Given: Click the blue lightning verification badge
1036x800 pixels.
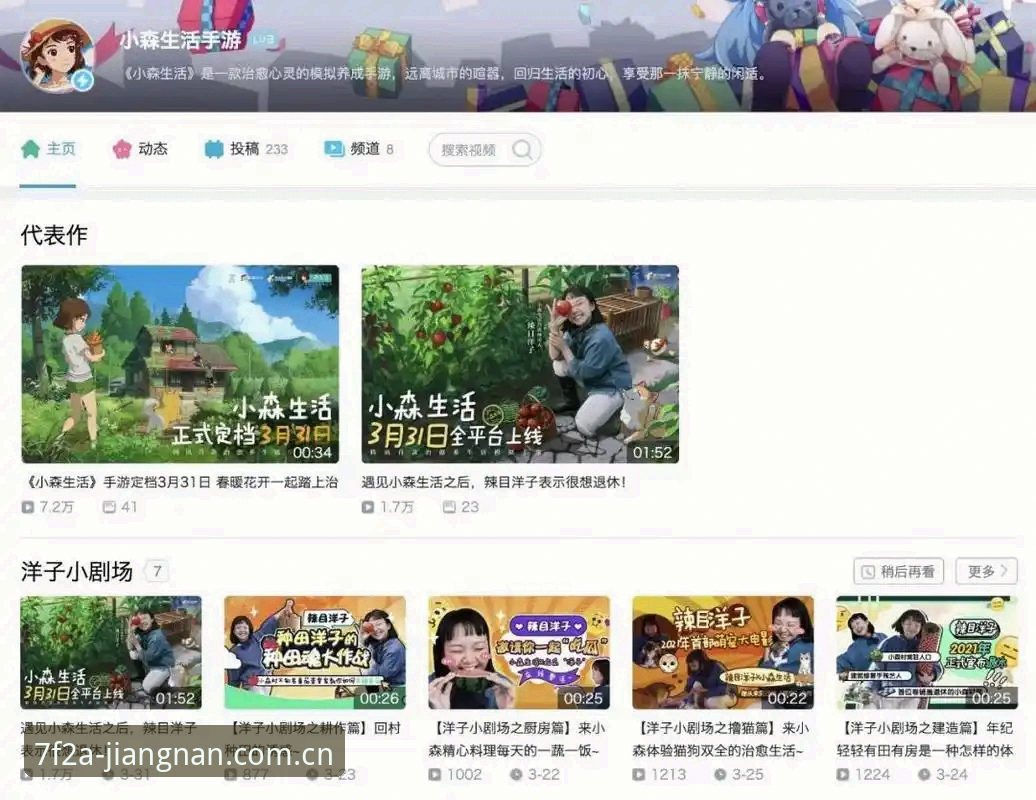Looking at the screenshot, I should coord(83,81).
